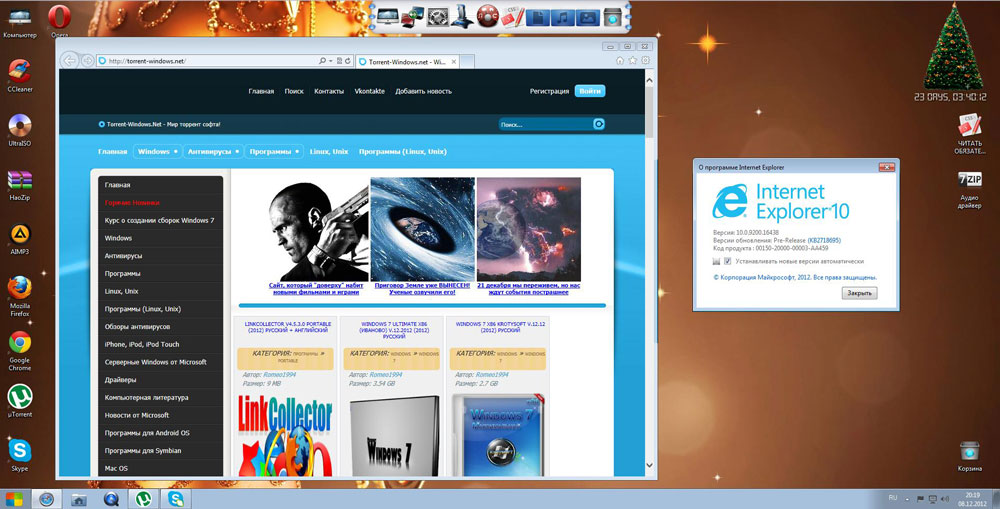Screen dimensions: 1000x509
Task: Expand the Антивирусы category dropdown
Action: click(237, 152)
